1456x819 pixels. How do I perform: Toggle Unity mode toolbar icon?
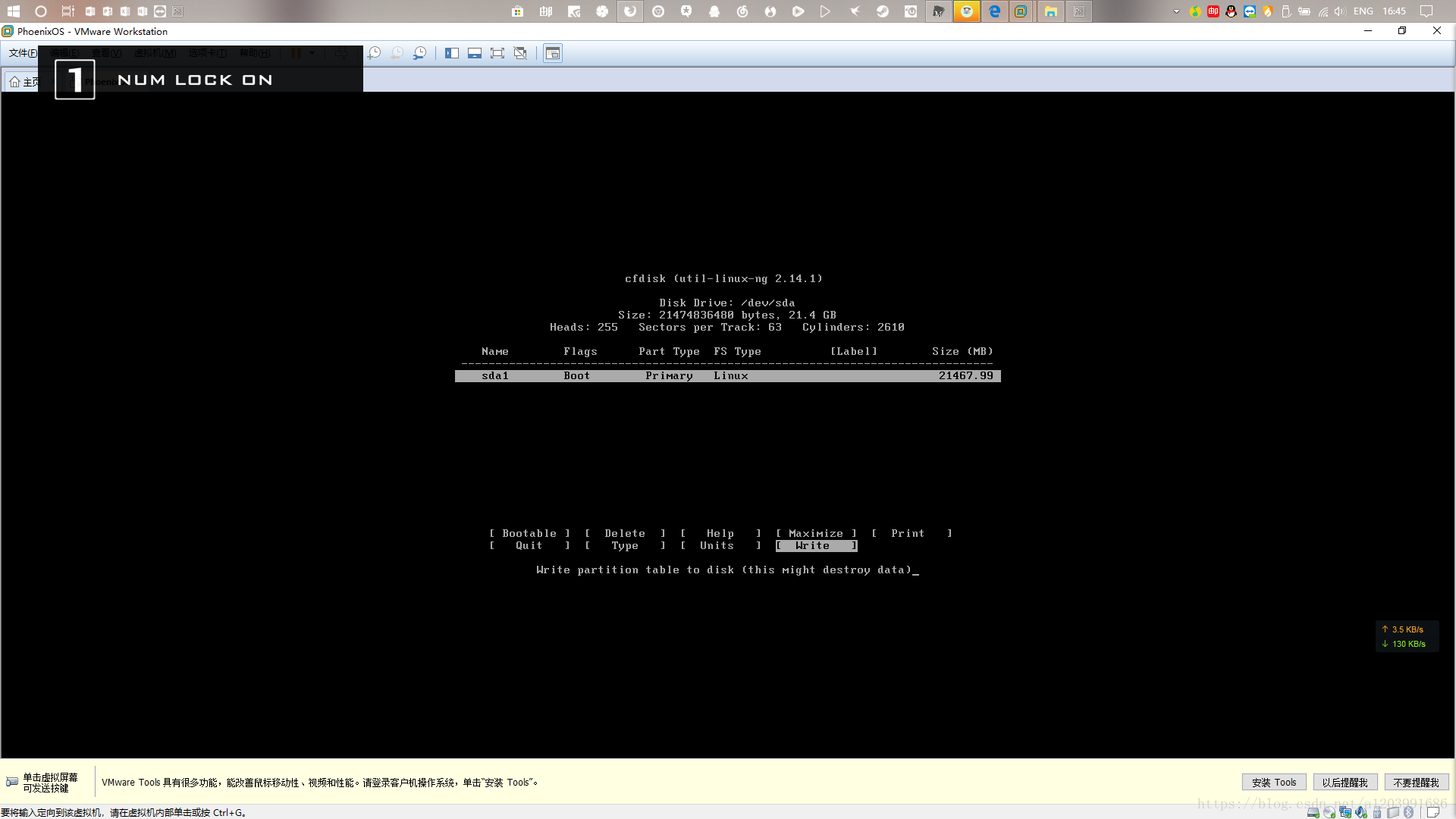pos(520,53)
